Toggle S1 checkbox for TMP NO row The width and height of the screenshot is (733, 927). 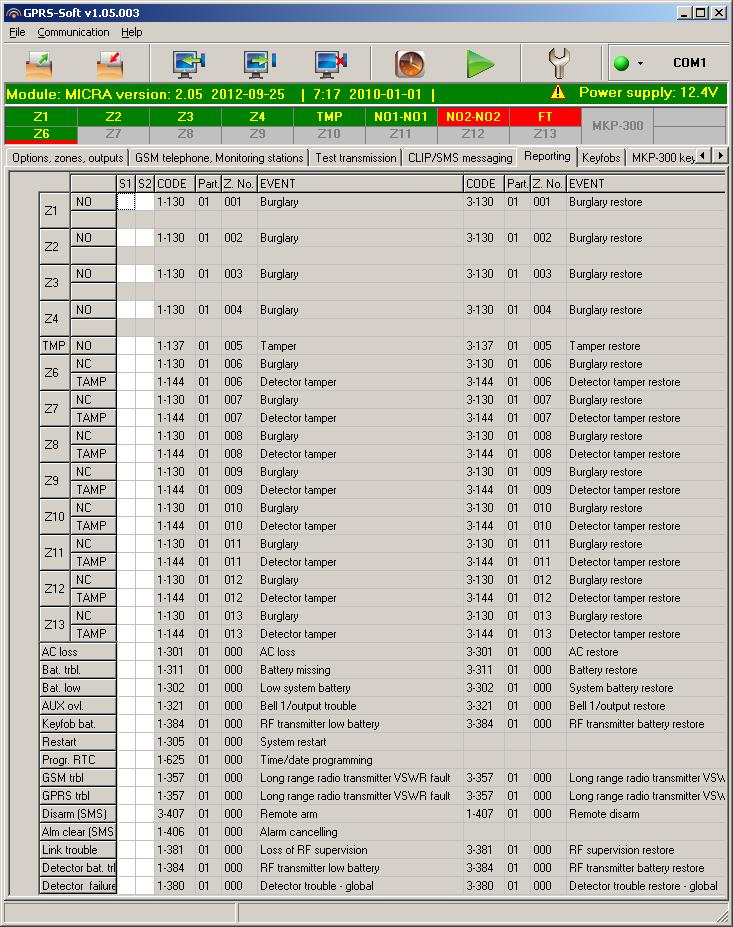[126, 346]
